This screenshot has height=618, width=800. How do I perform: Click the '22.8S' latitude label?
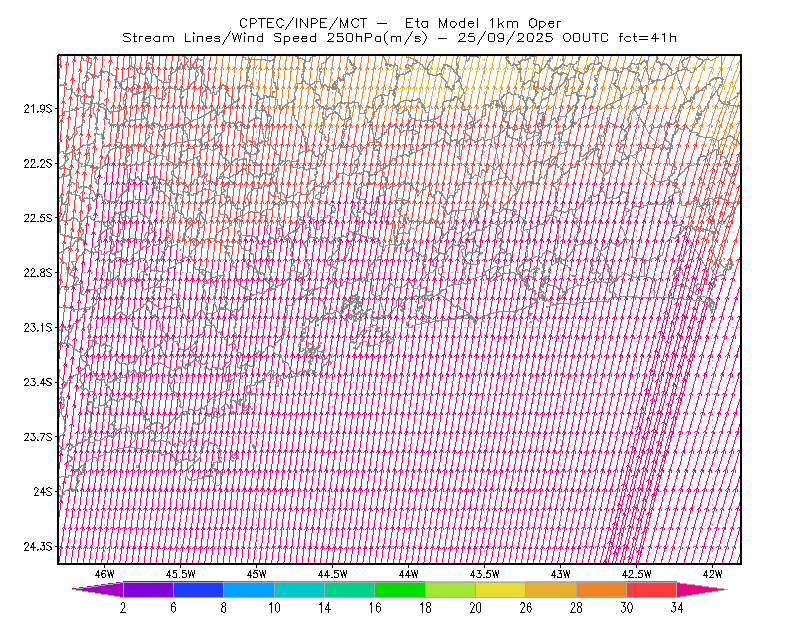(x=38, y=273)
